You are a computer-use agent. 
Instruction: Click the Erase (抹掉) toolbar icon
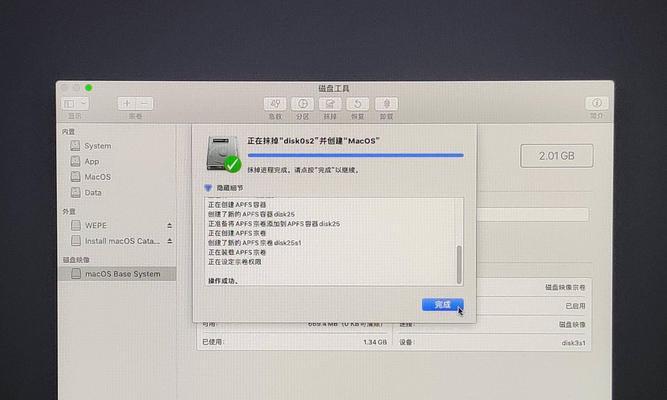coord(330,104)
